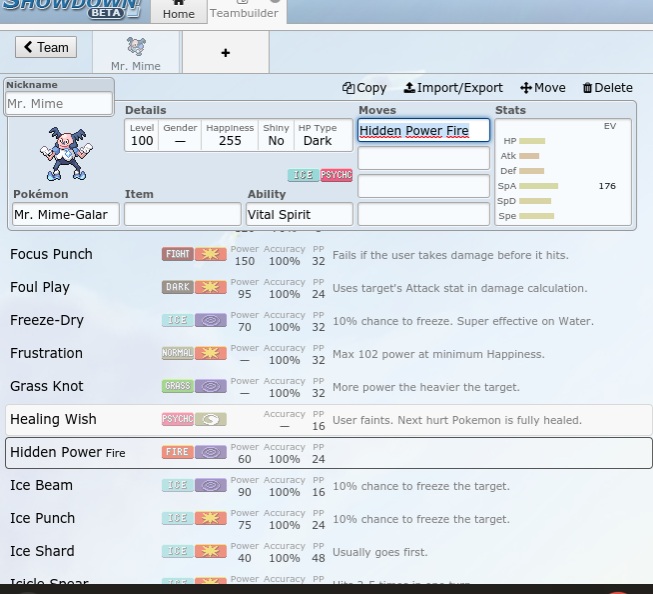
Task: Open the Ability field Vital Spirit
Action: (x=299, y=214)
